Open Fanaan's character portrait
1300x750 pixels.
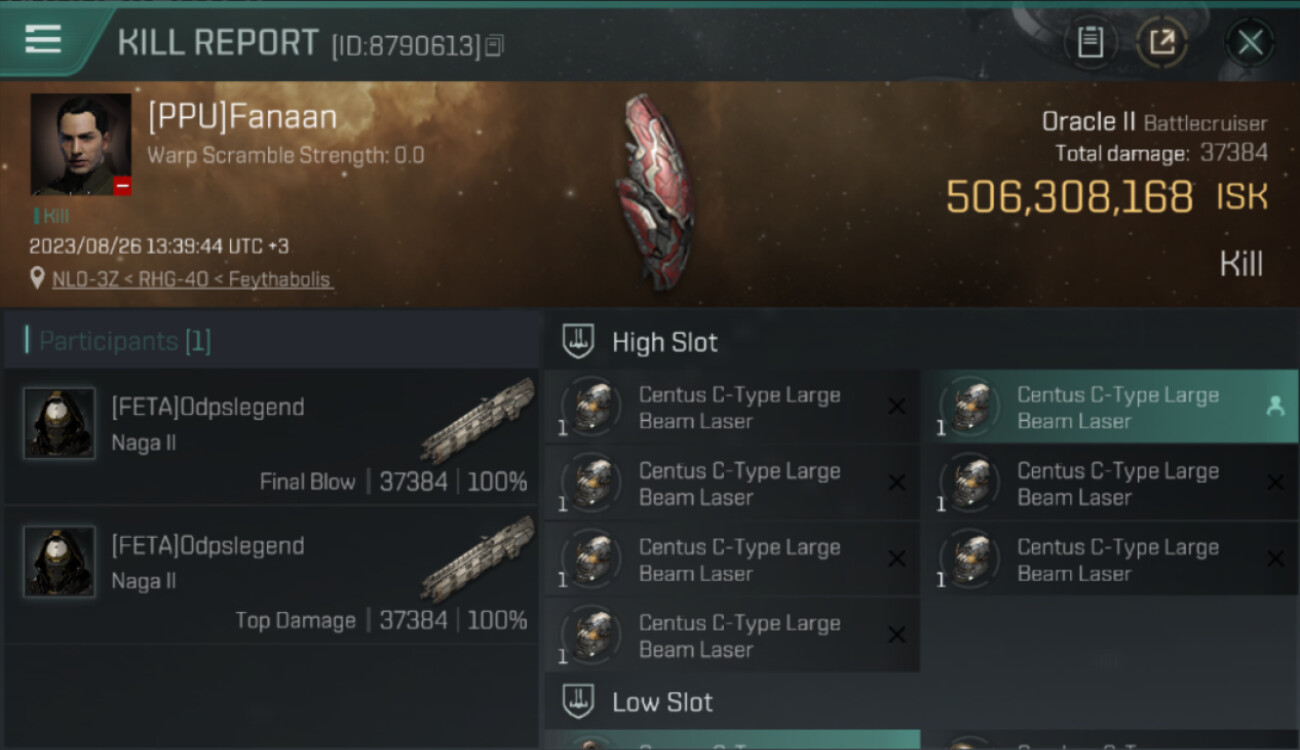click(81, 144)
